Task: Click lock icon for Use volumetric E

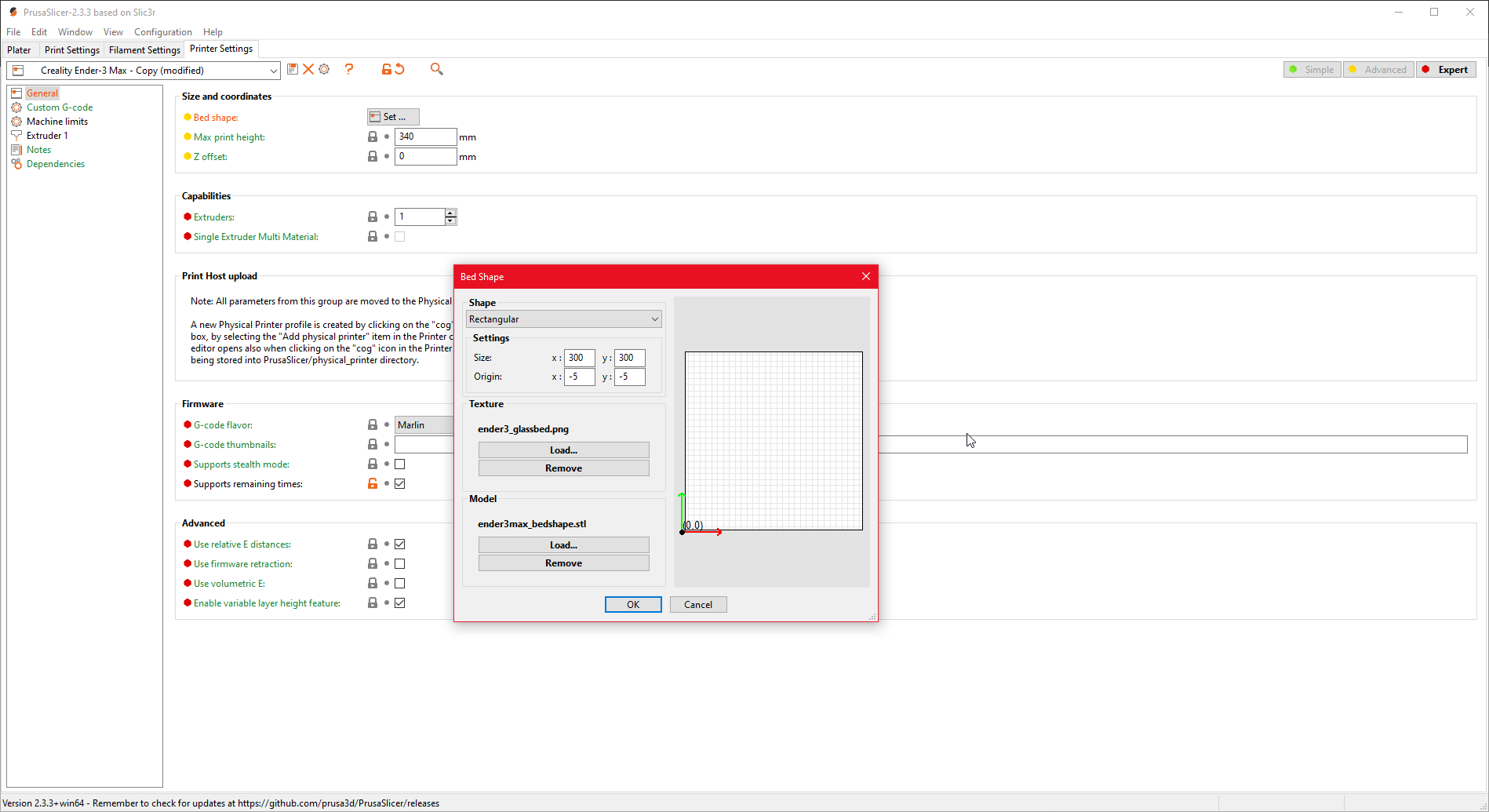Action: 373,583
